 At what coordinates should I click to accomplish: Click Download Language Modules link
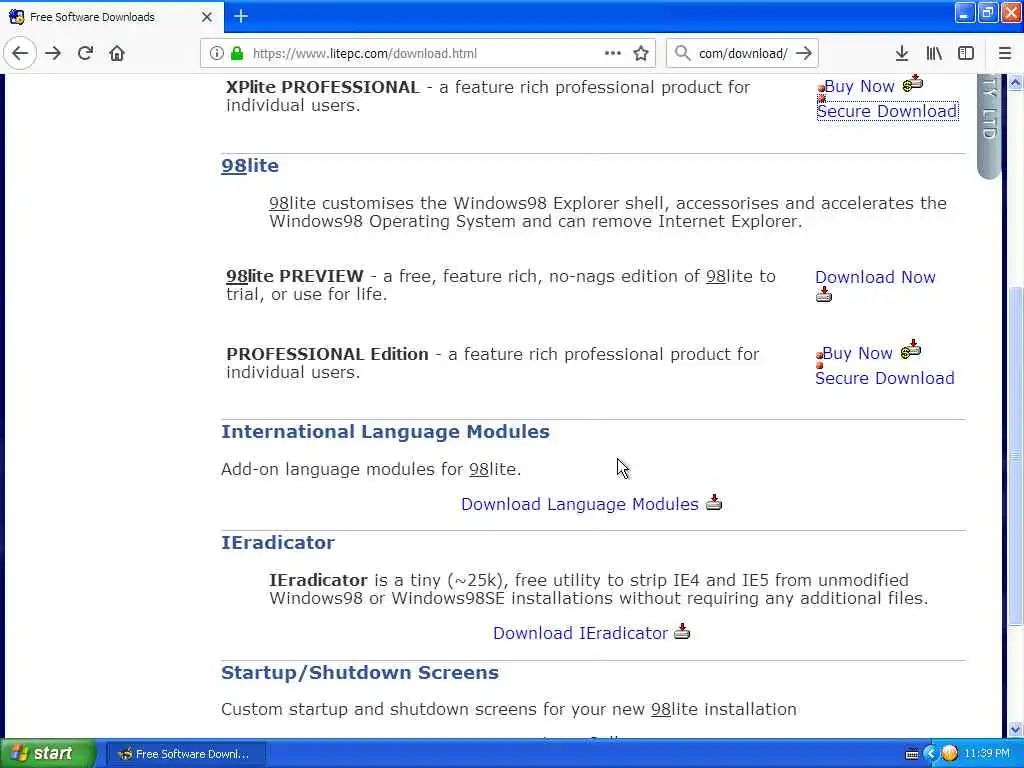tap(580, 504)
